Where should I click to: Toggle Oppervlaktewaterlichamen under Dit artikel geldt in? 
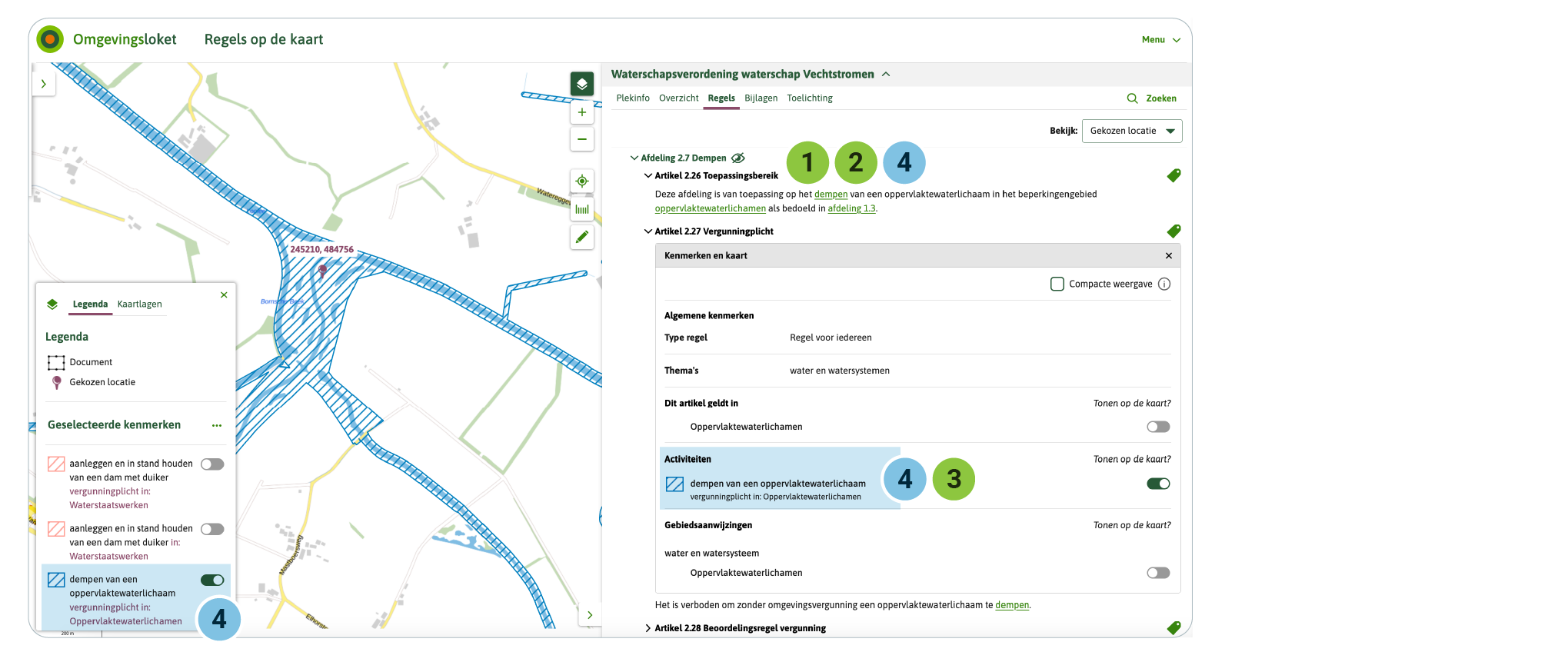coord(1157,427)
